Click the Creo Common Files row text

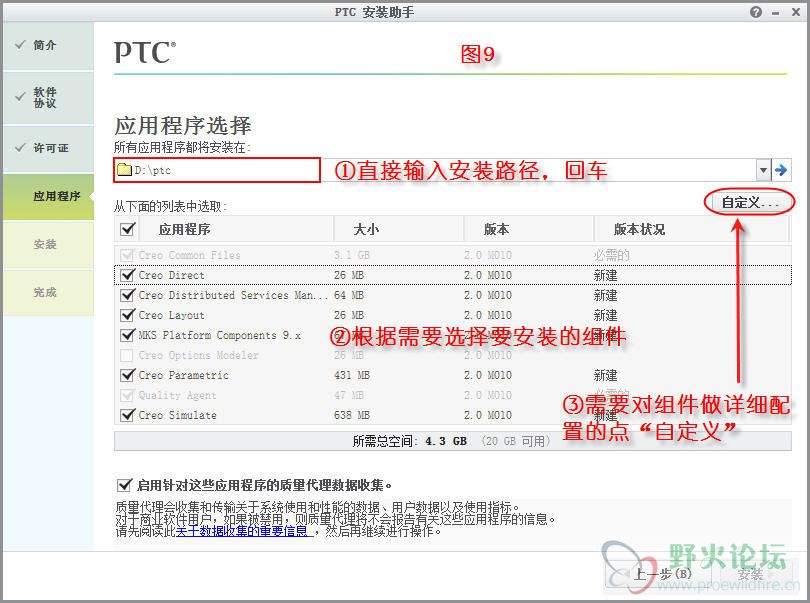pyautogui.click(x=189, y=255)
